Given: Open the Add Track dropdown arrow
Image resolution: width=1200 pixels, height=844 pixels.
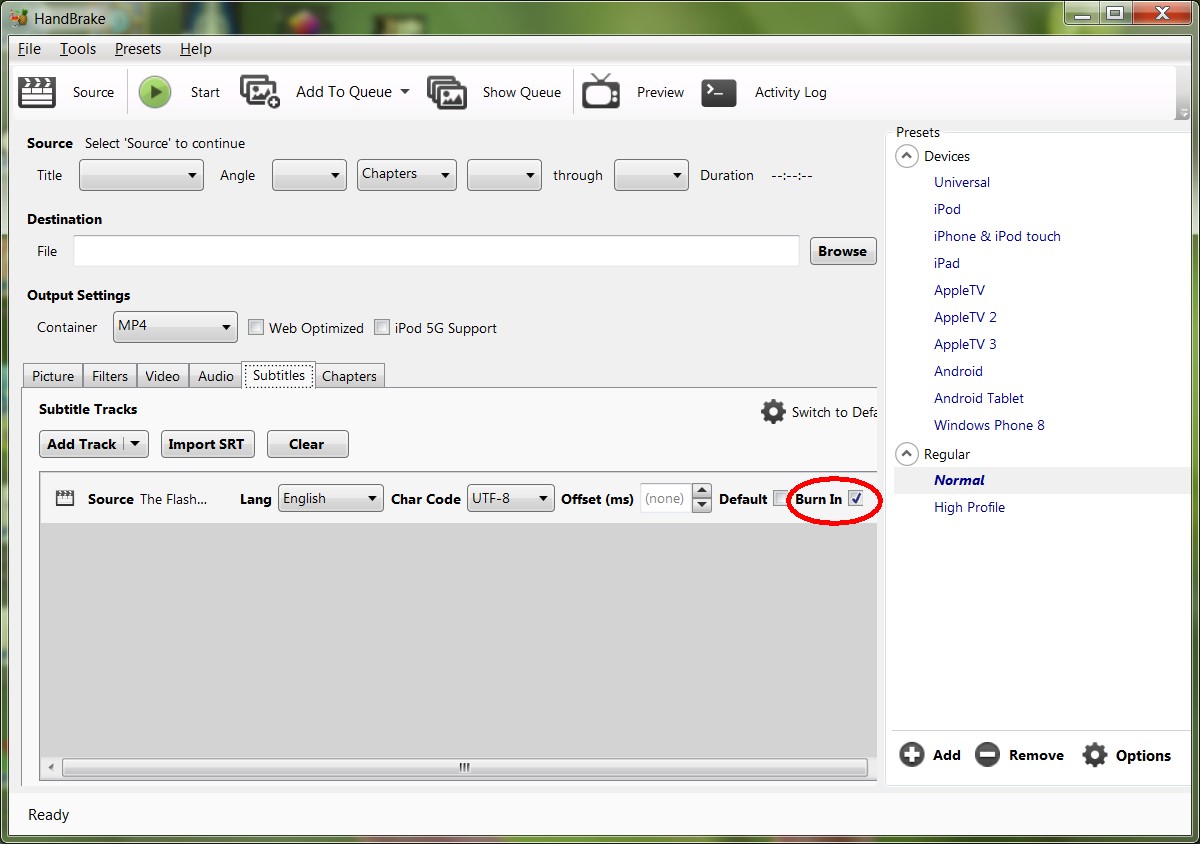Looking at the screenshot, I should (x=136, y=444).
